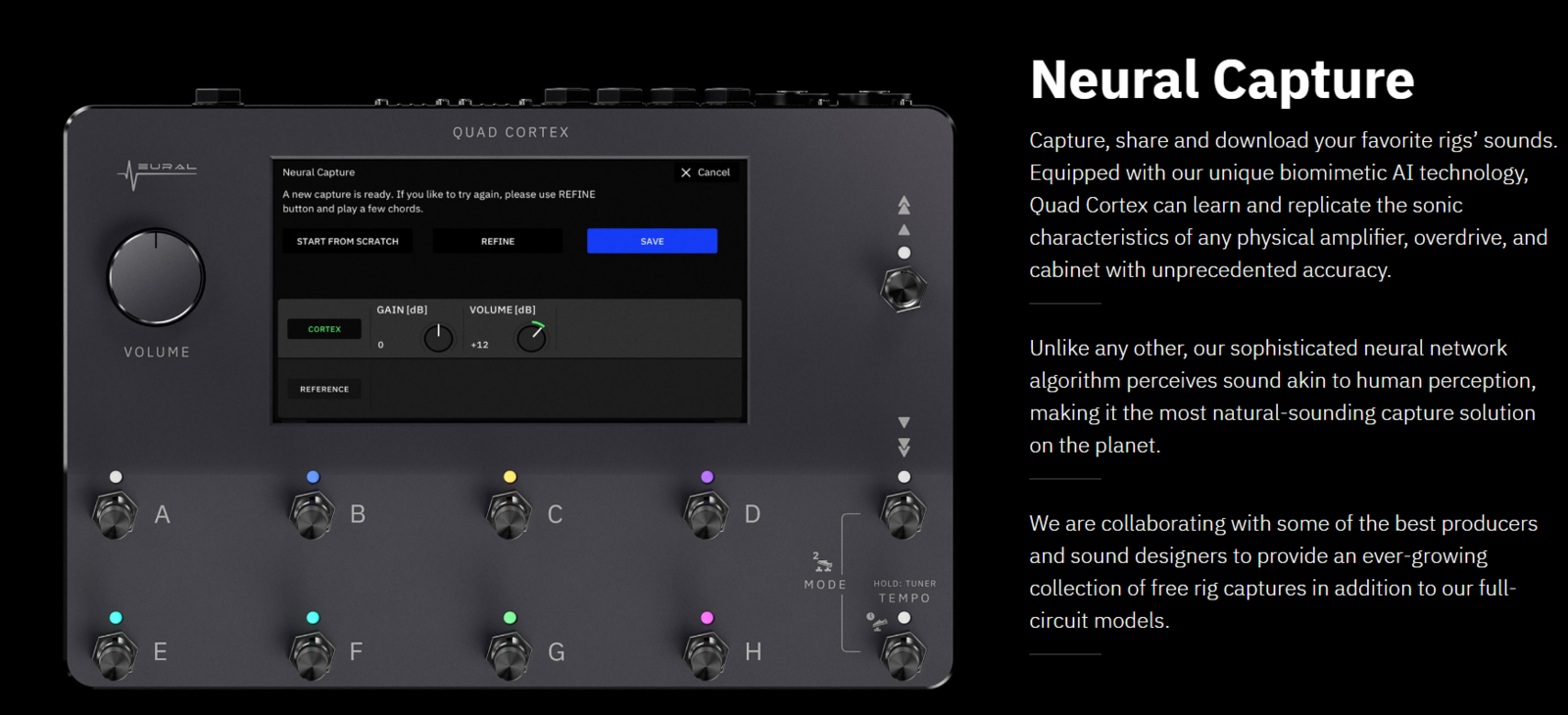The image size is (1568, 715).
Task: Save the neural capture
Action: point(652,241)
